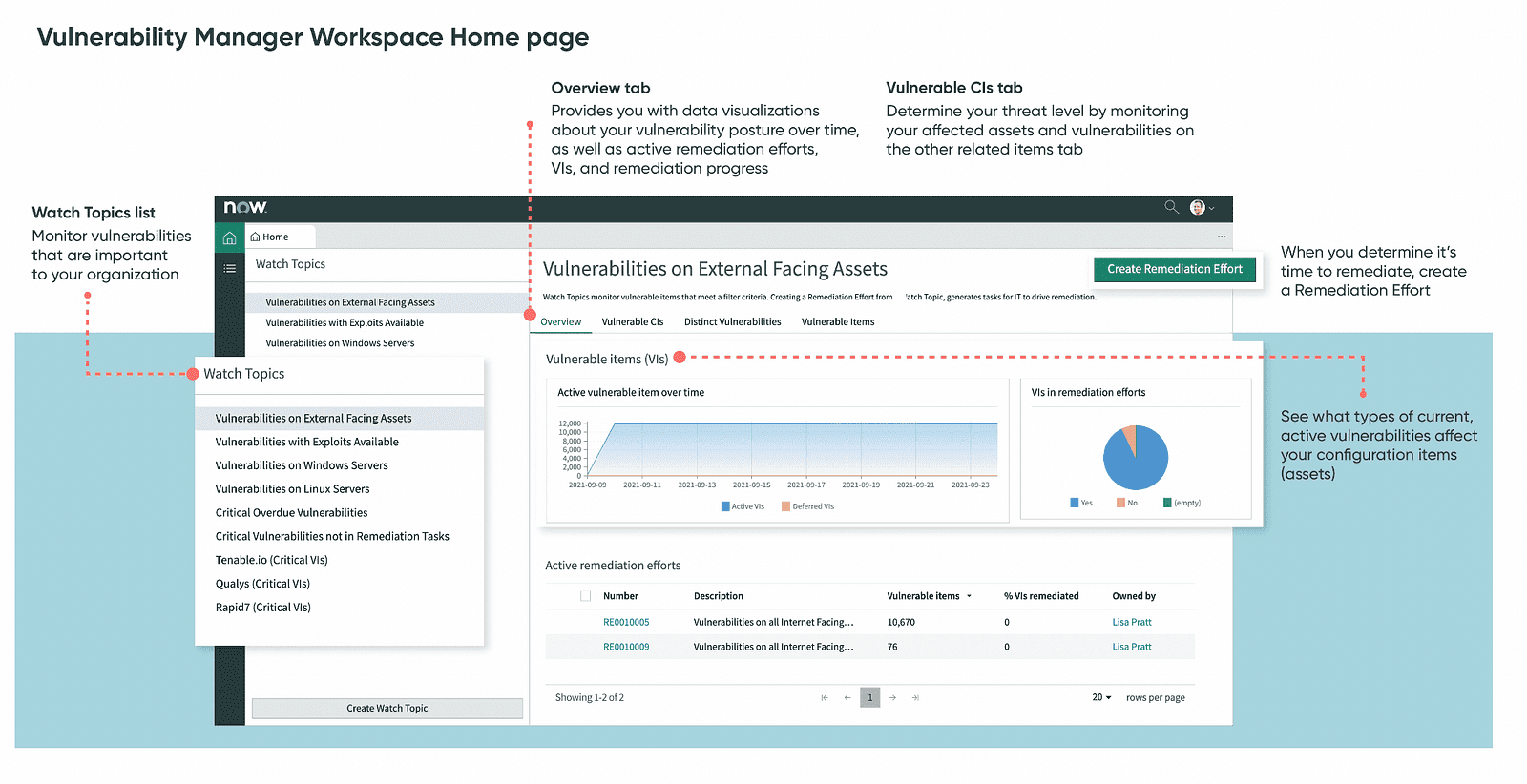This screenshot has width=1527, height=784.
Task: Switch to the Vulnerable CIs tab
Action: click(633, 322)
